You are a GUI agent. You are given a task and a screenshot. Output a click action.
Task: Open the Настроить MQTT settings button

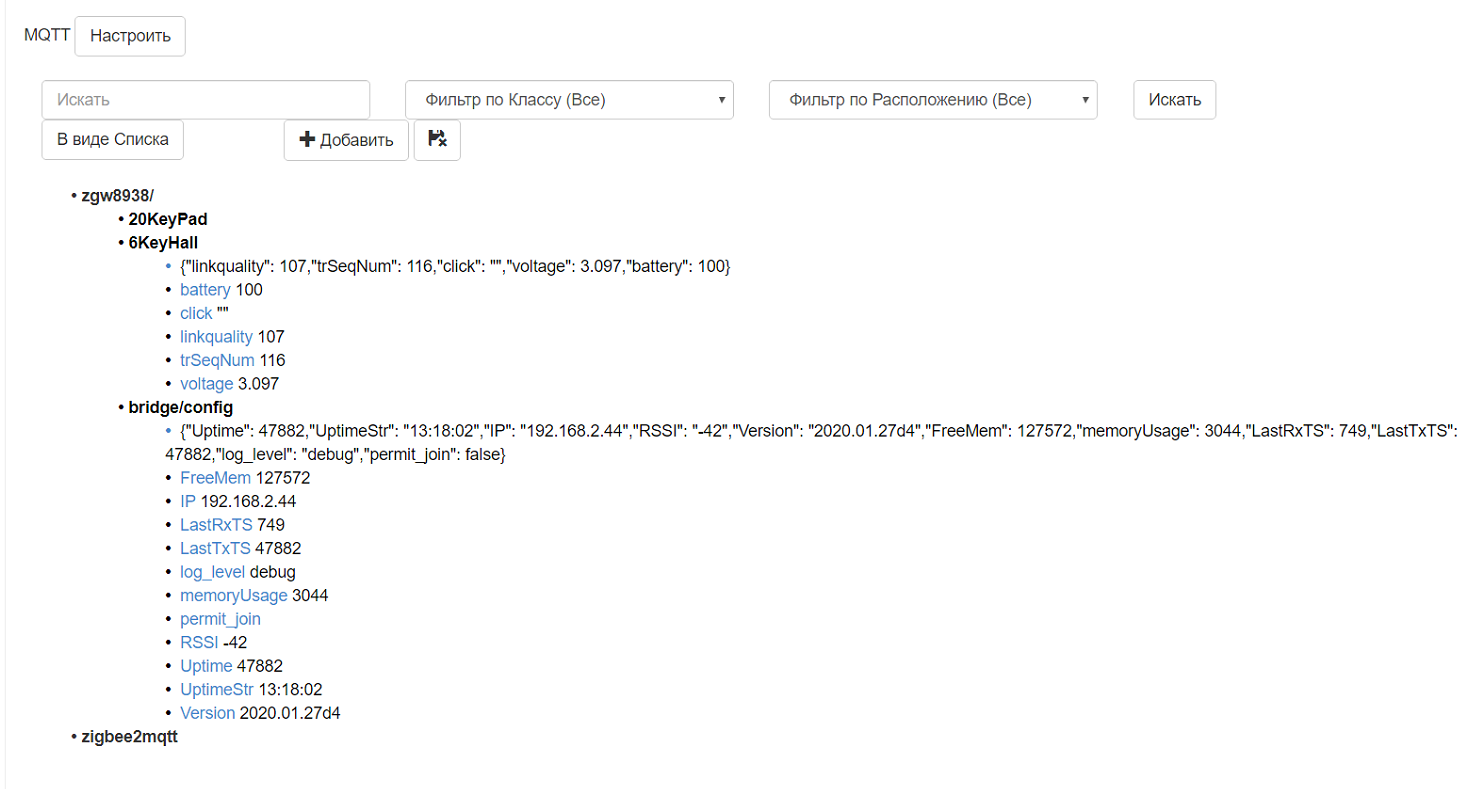click(x=130, y=36)
